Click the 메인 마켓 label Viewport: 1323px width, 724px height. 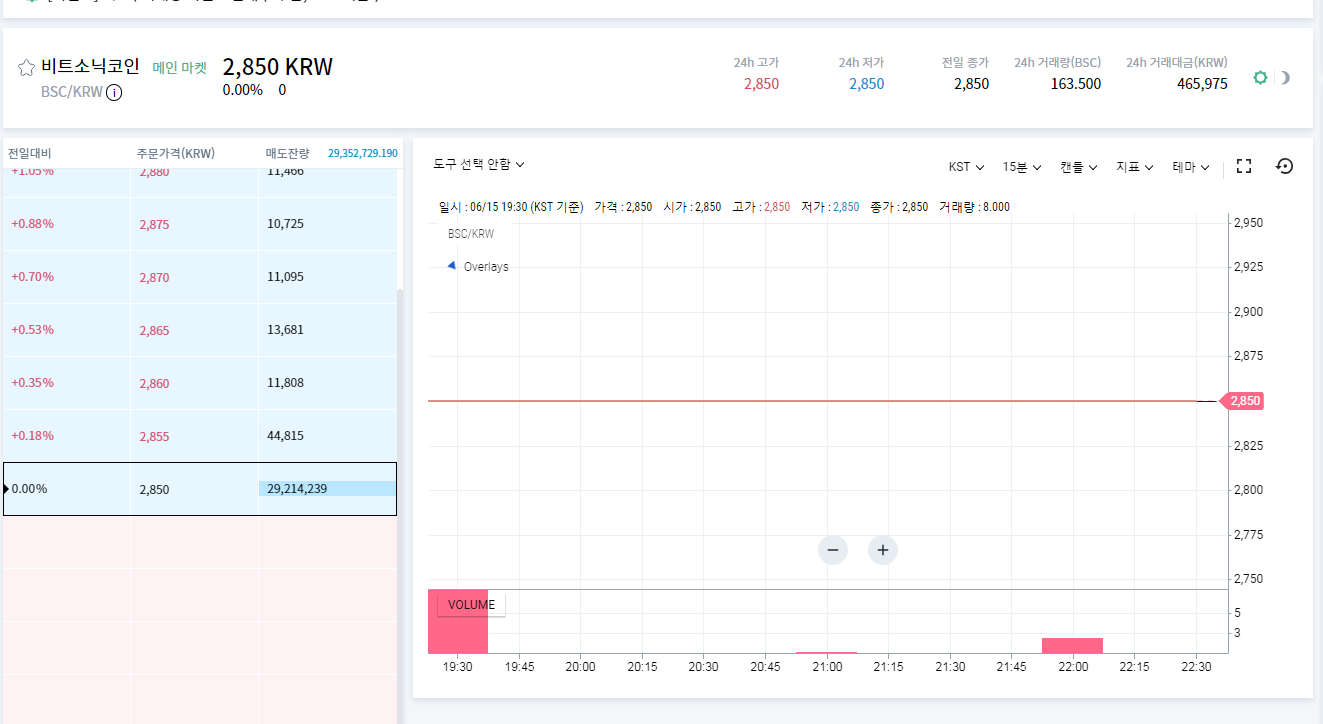coord(180,68)
